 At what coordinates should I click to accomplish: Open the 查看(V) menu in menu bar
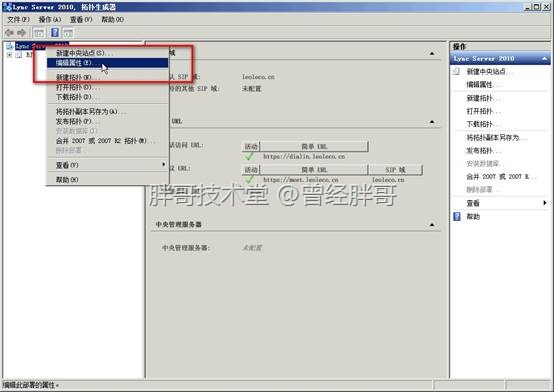(x=81, y=19)
